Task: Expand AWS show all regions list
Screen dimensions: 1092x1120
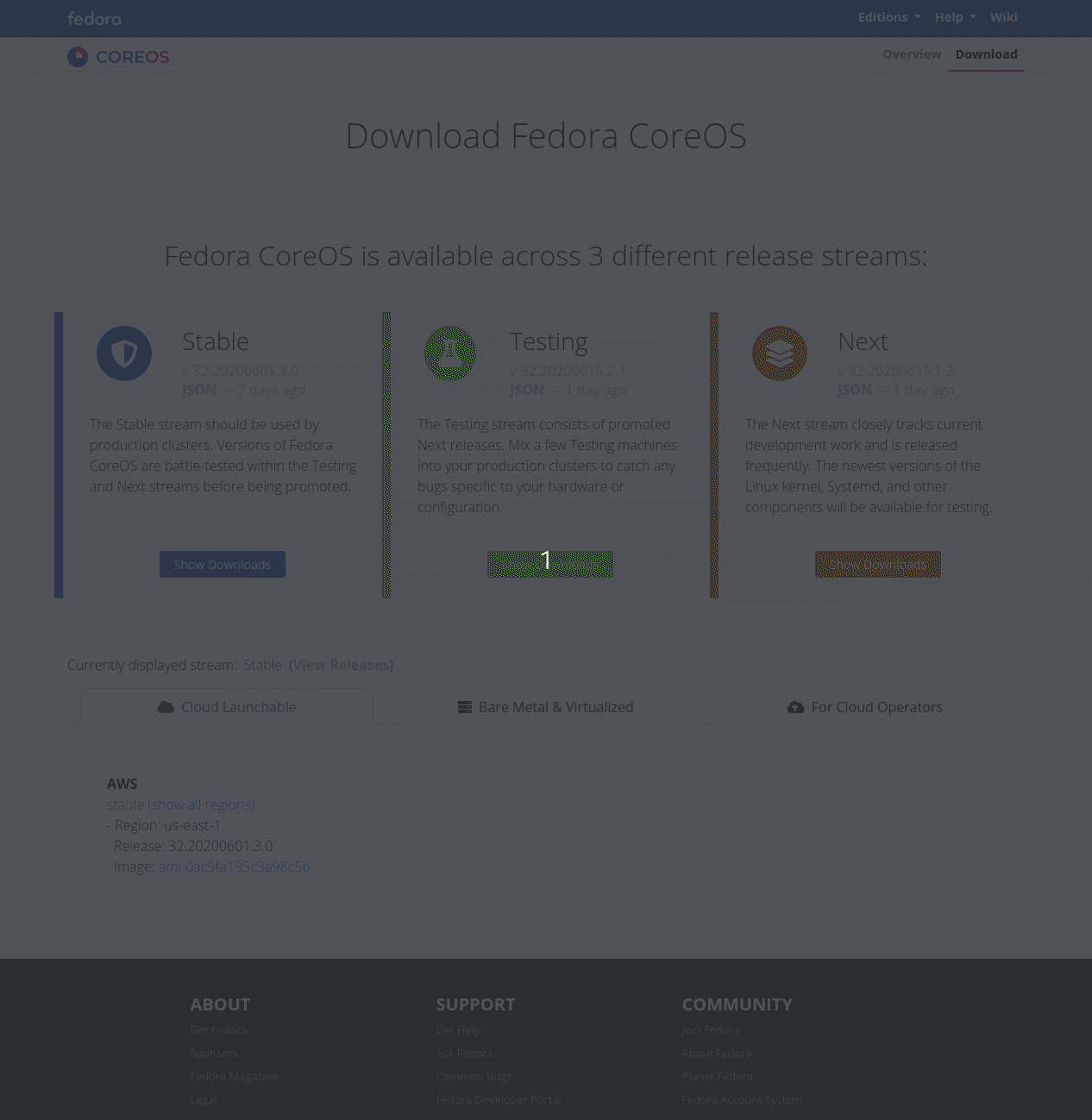Action: tap(201, 804)
